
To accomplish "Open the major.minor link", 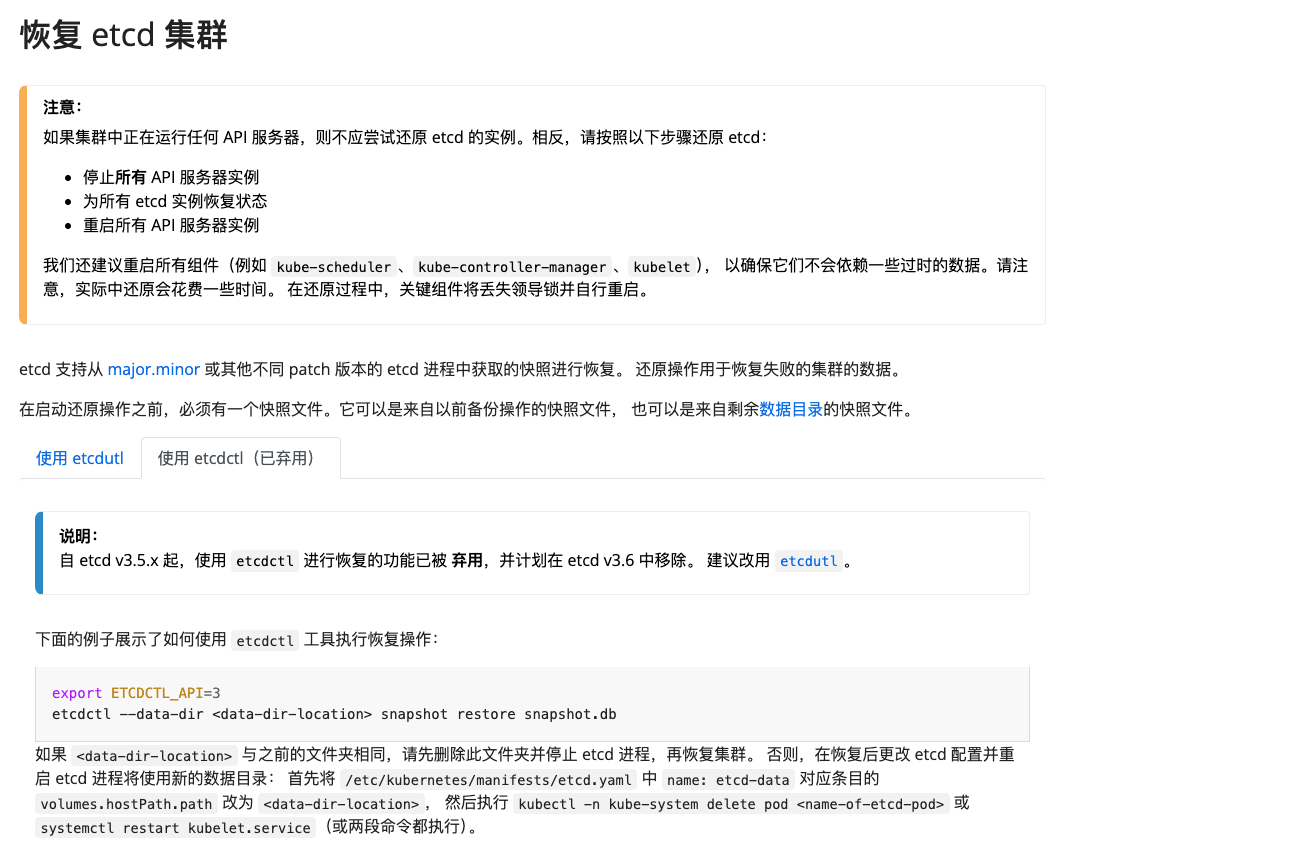I will click(x=154, y=369).
